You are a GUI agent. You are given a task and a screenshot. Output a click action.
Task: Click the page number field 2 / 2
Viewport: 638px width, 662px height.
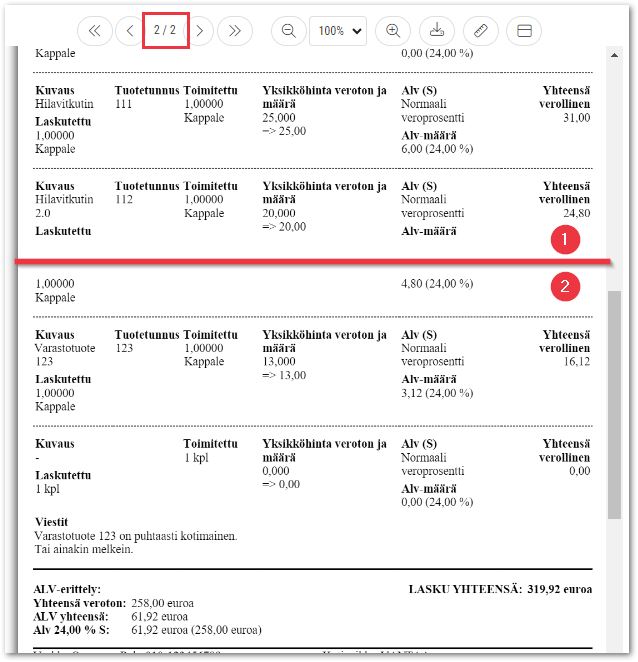tap(165, 30)
